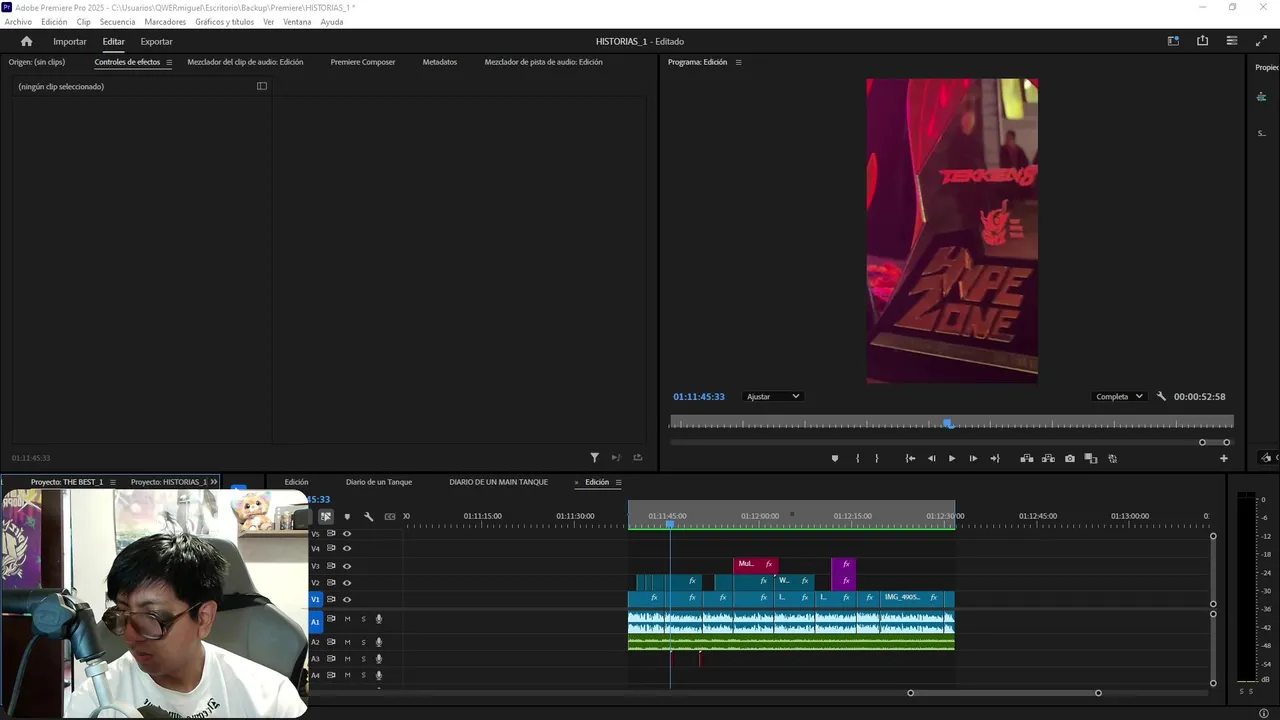Mark Out point in Program monitor

click(877, 458)
